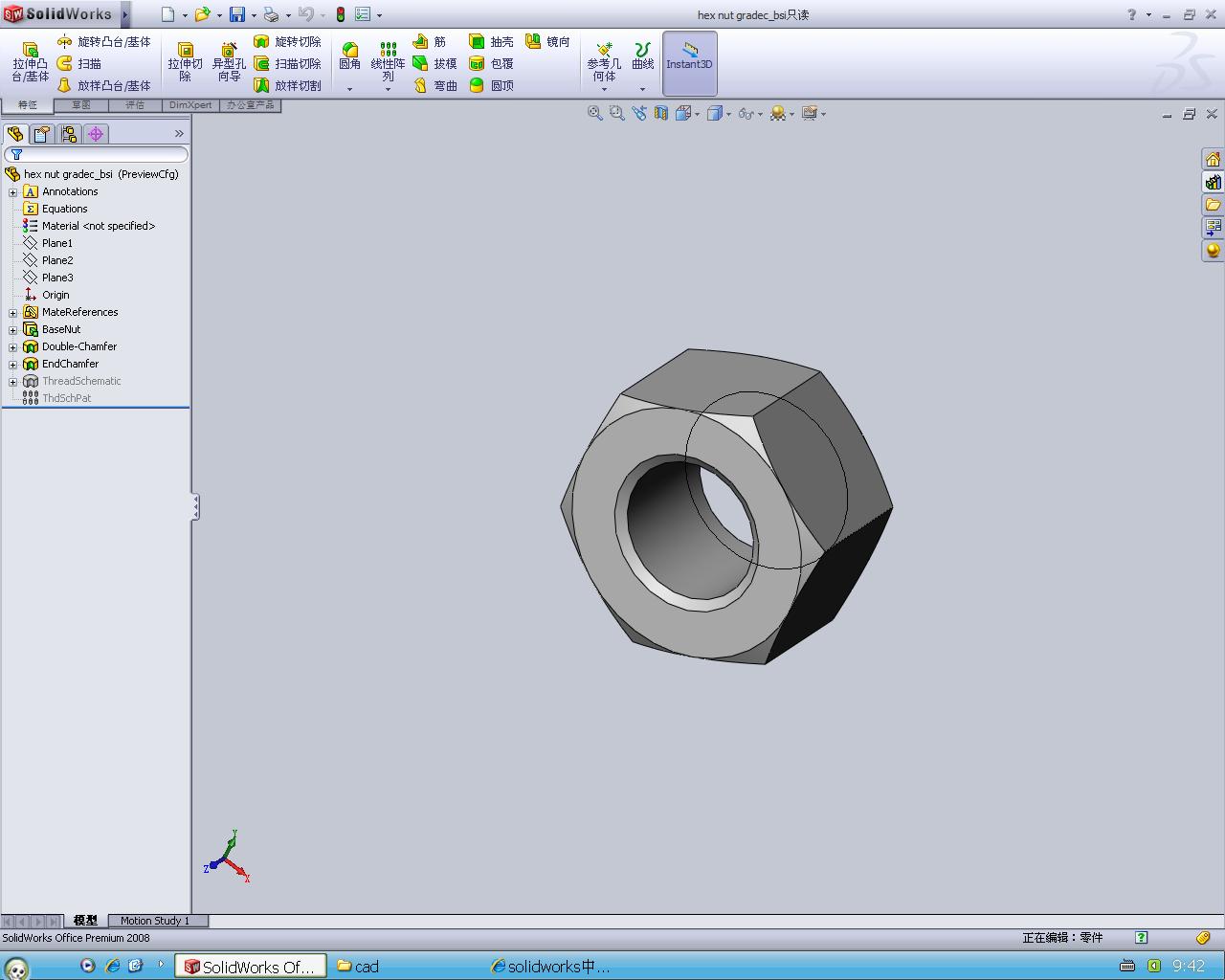The height and width of the screenshot is (980, 1225).
Task: Select Swept Cut (扫描切除)
Action: (x=287, y=64)
